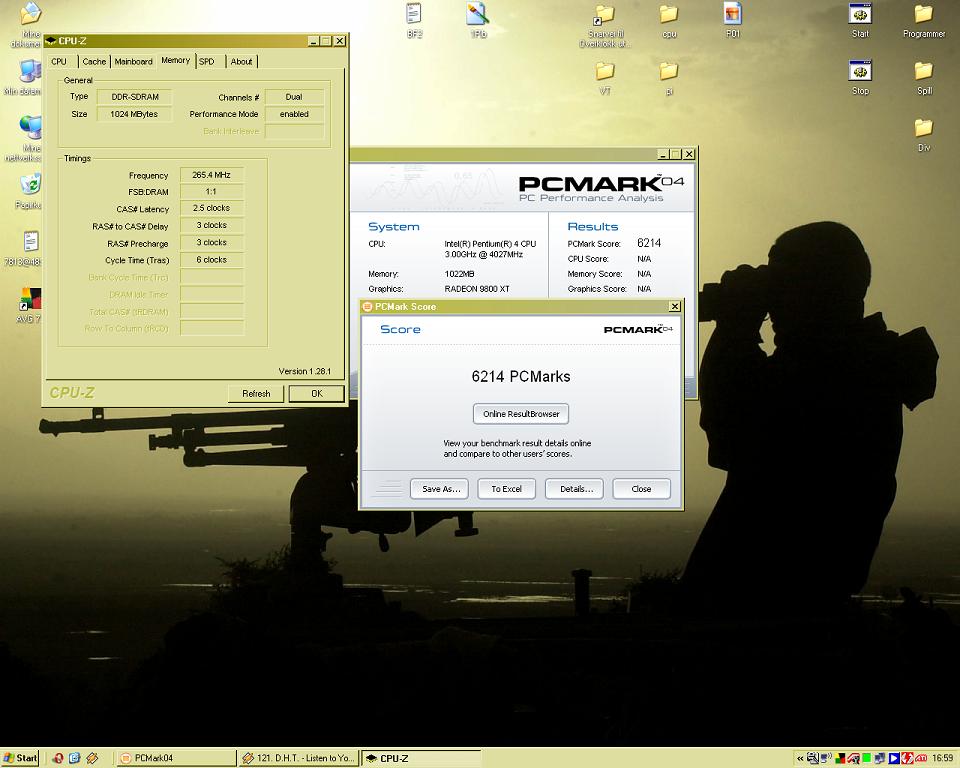
Task: Click the 265.4 MHz Frequency field
Action: coord(212,175)
